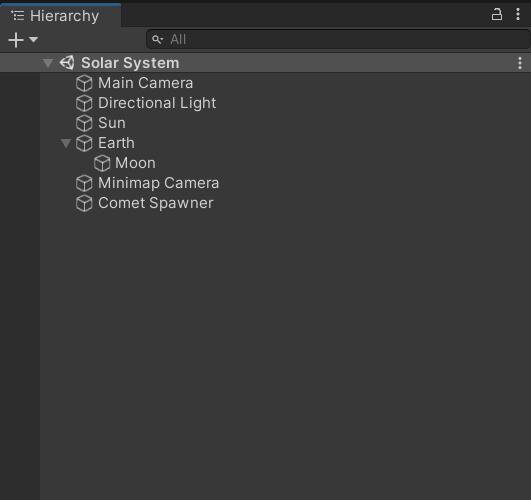Screen dimensions: 531x500
Task: Open the search mode magnifier dropdown
Action: 157,40
